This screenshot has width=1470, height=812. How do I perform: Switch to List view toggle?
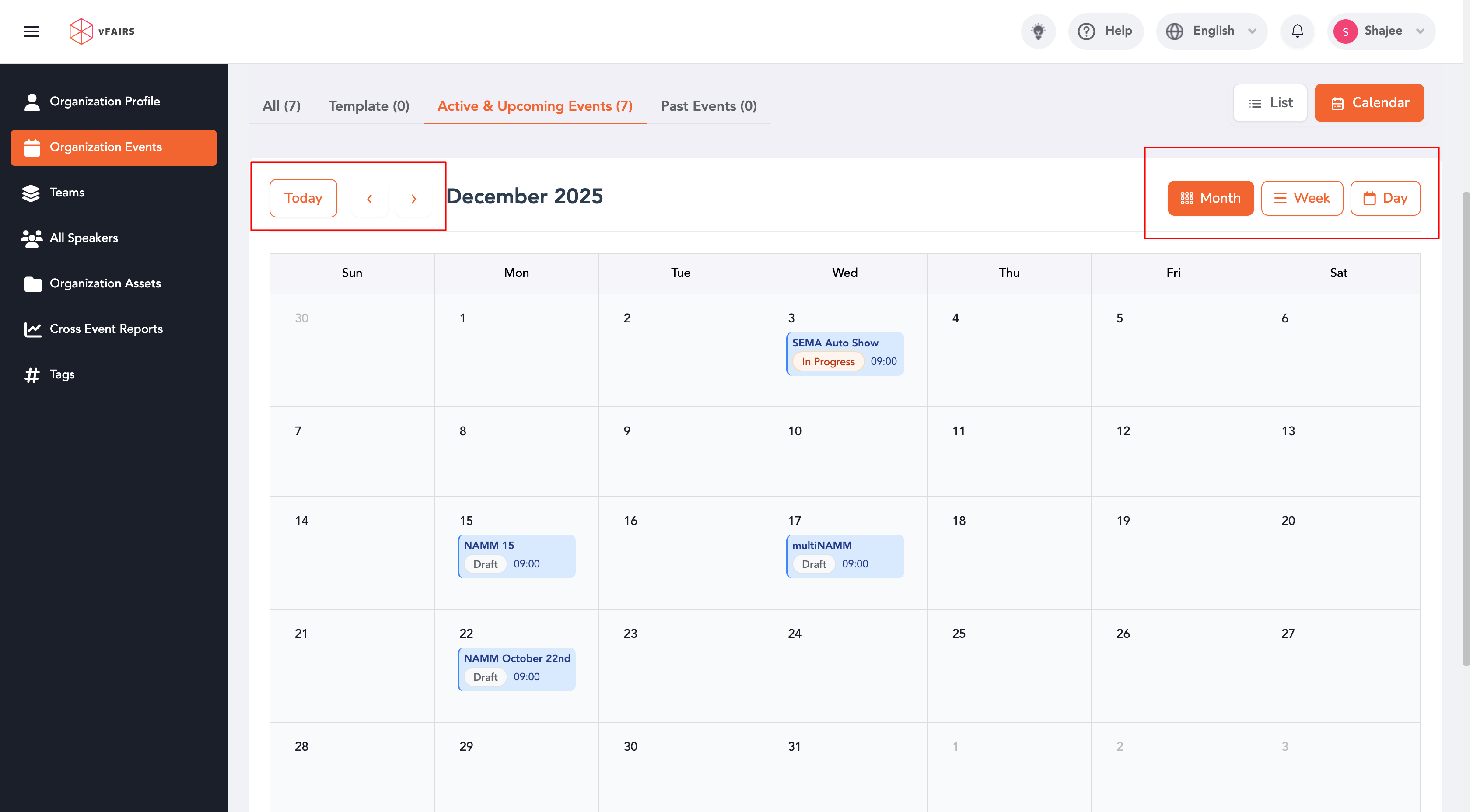1270,103
